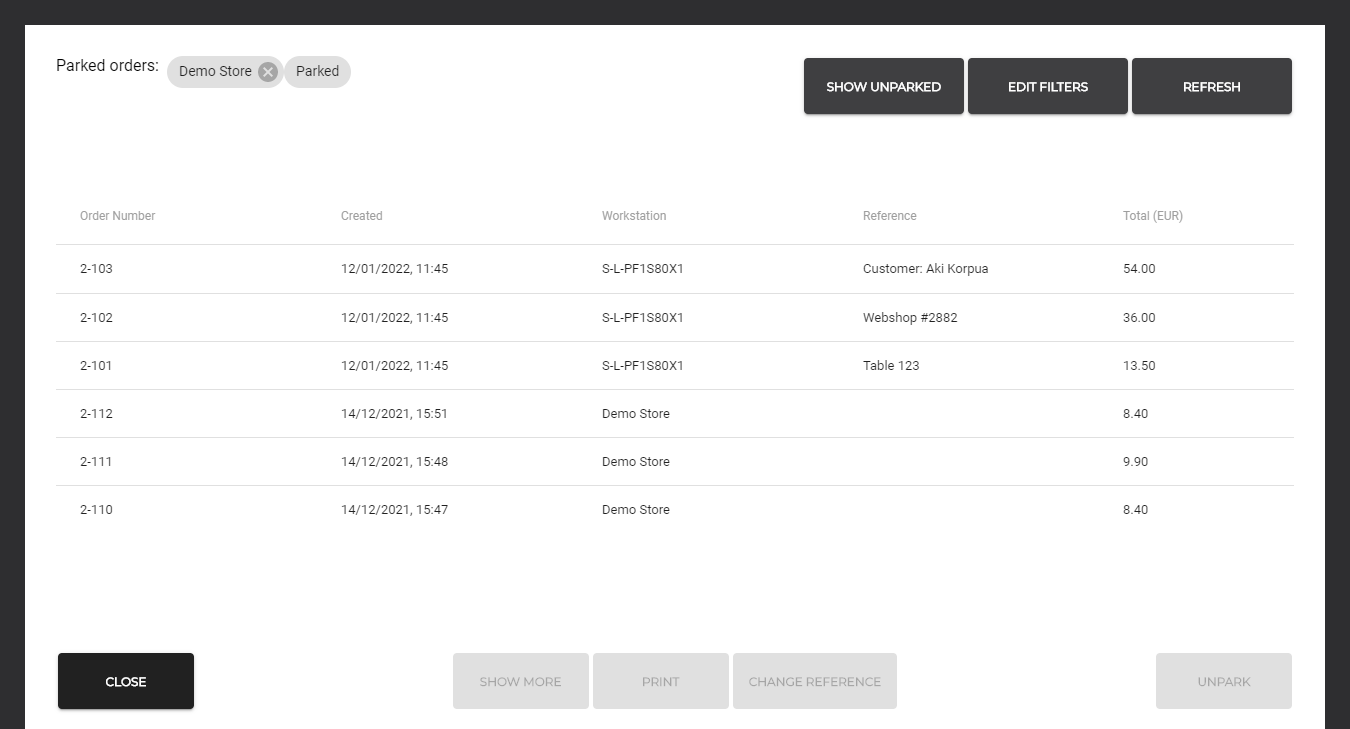The height and width of the screenshot is (729, 1350).
Task: Click the Reference column header
Action: coord(889,216)
